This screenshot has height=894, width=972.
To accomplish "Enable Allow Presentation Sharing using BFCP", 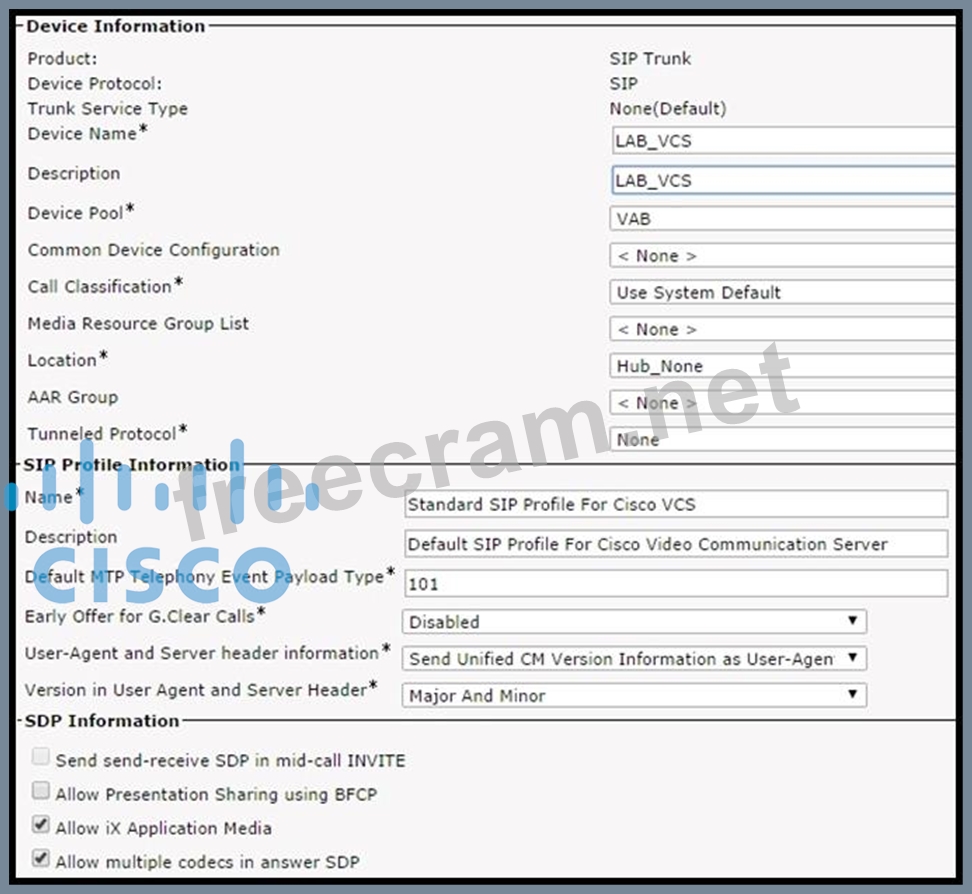I will coord(41,793).
